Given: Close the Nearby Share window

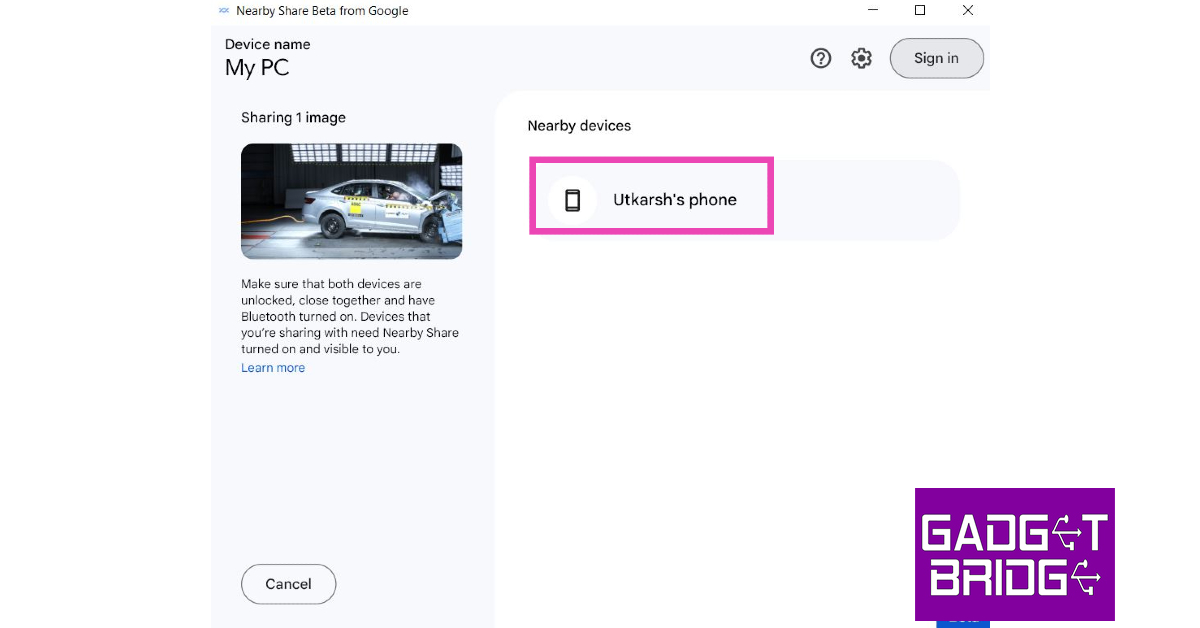Looking at the screenshot, I should tap(967, 11).
